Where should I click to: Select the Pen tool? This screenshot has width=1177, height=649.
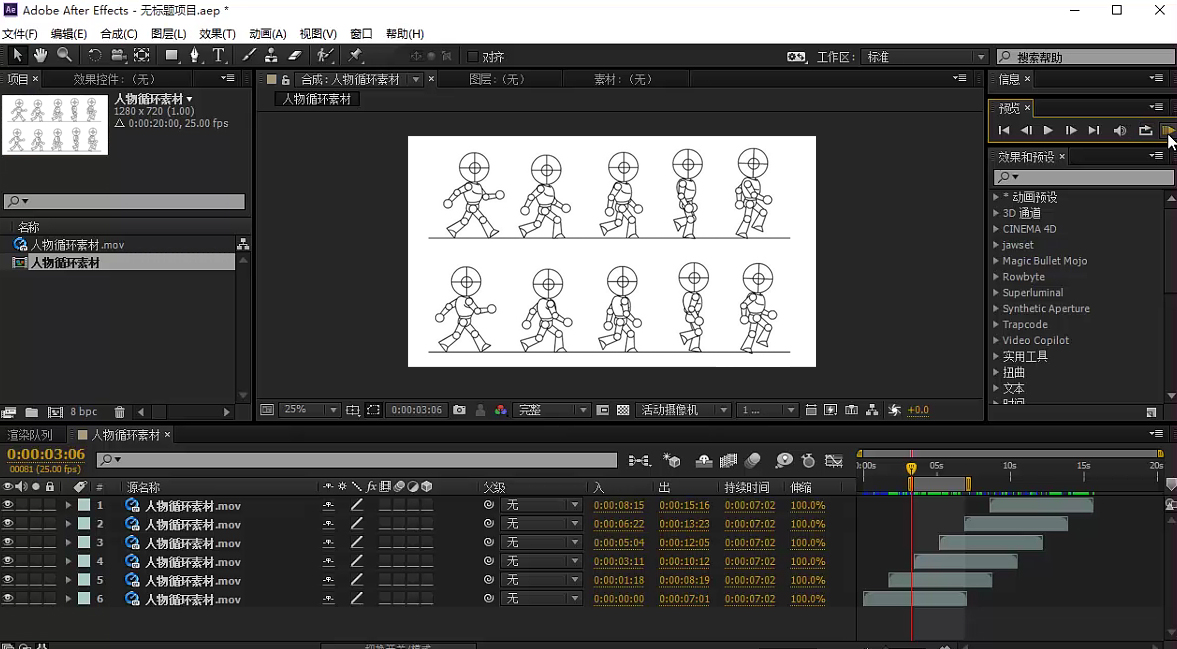coord(195,56)
